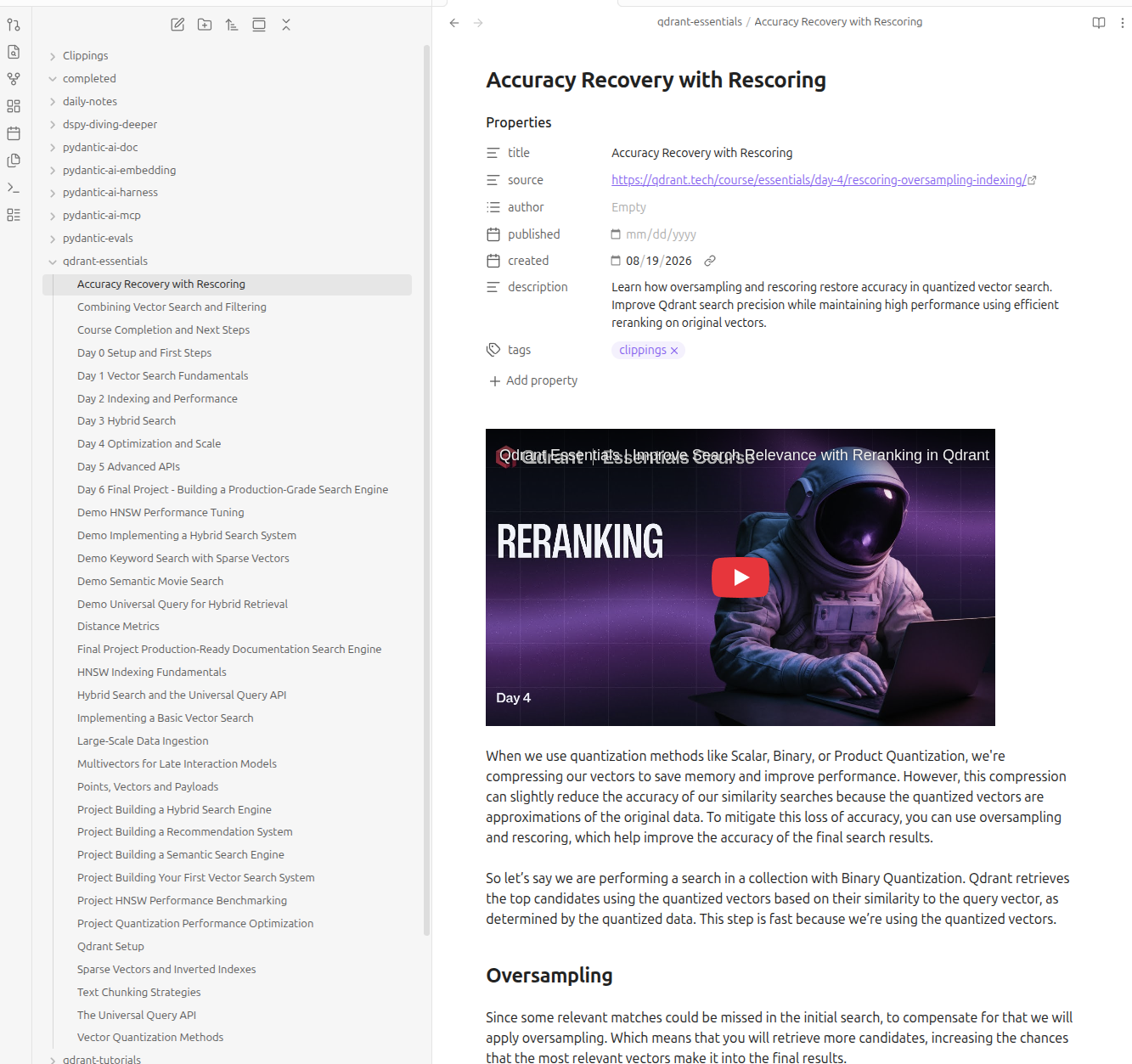Click the published mm/dd/yyyy date field
The height and width of the screenshot is (1064, 1132).
(x=661, y=234)
